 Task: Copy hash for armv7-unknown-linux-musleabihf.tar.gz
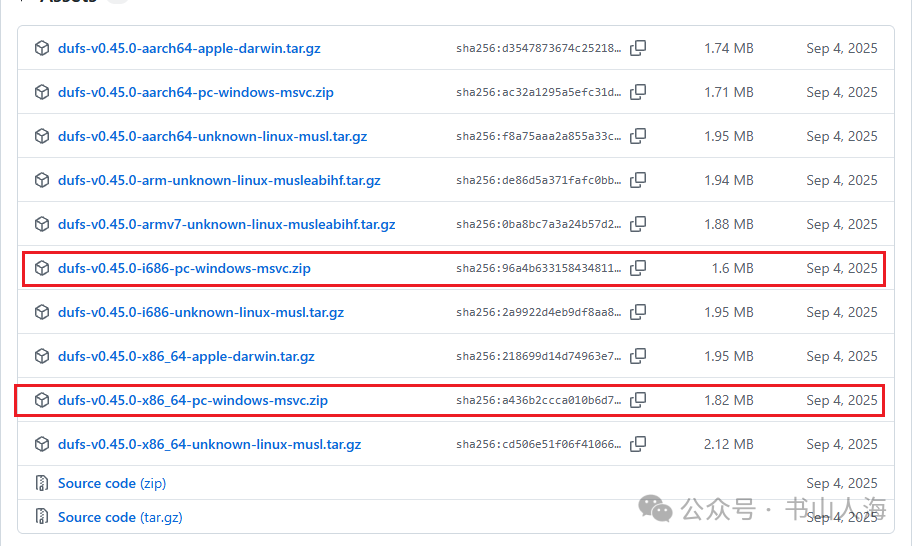coord(638,224)
